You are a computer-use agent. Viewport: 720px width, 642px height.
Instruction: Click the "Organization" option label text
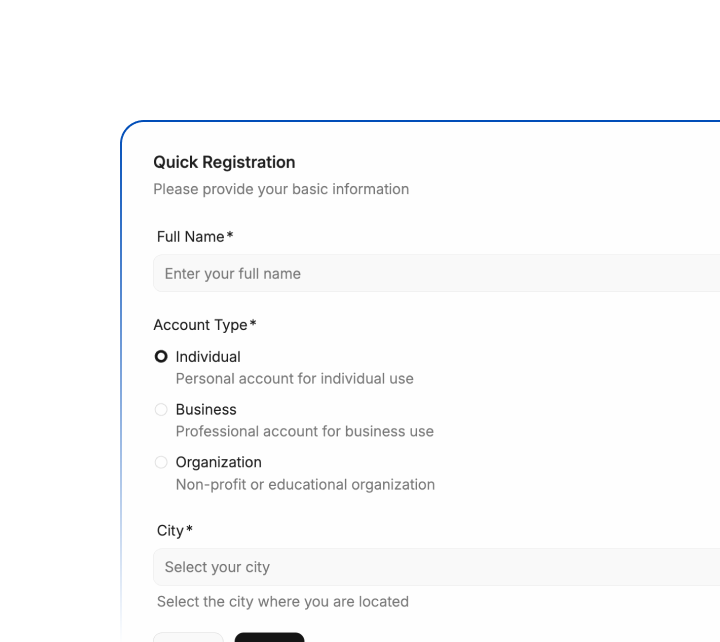[218, 463]
